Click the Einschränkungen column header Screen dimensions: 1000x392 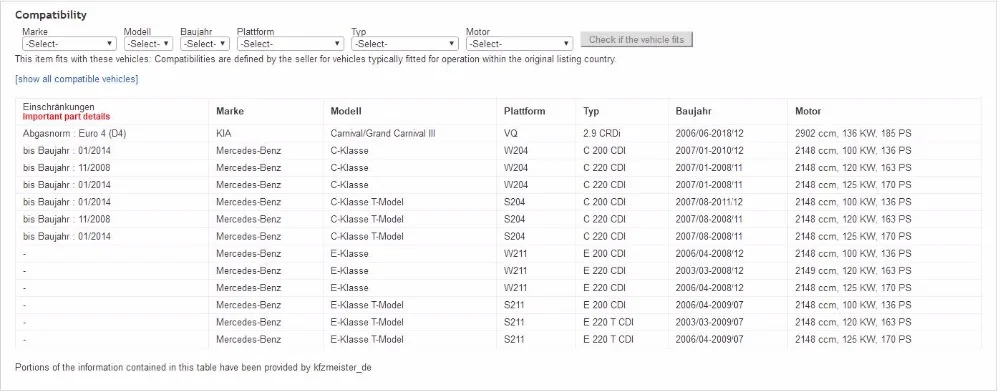coord(59,107)
